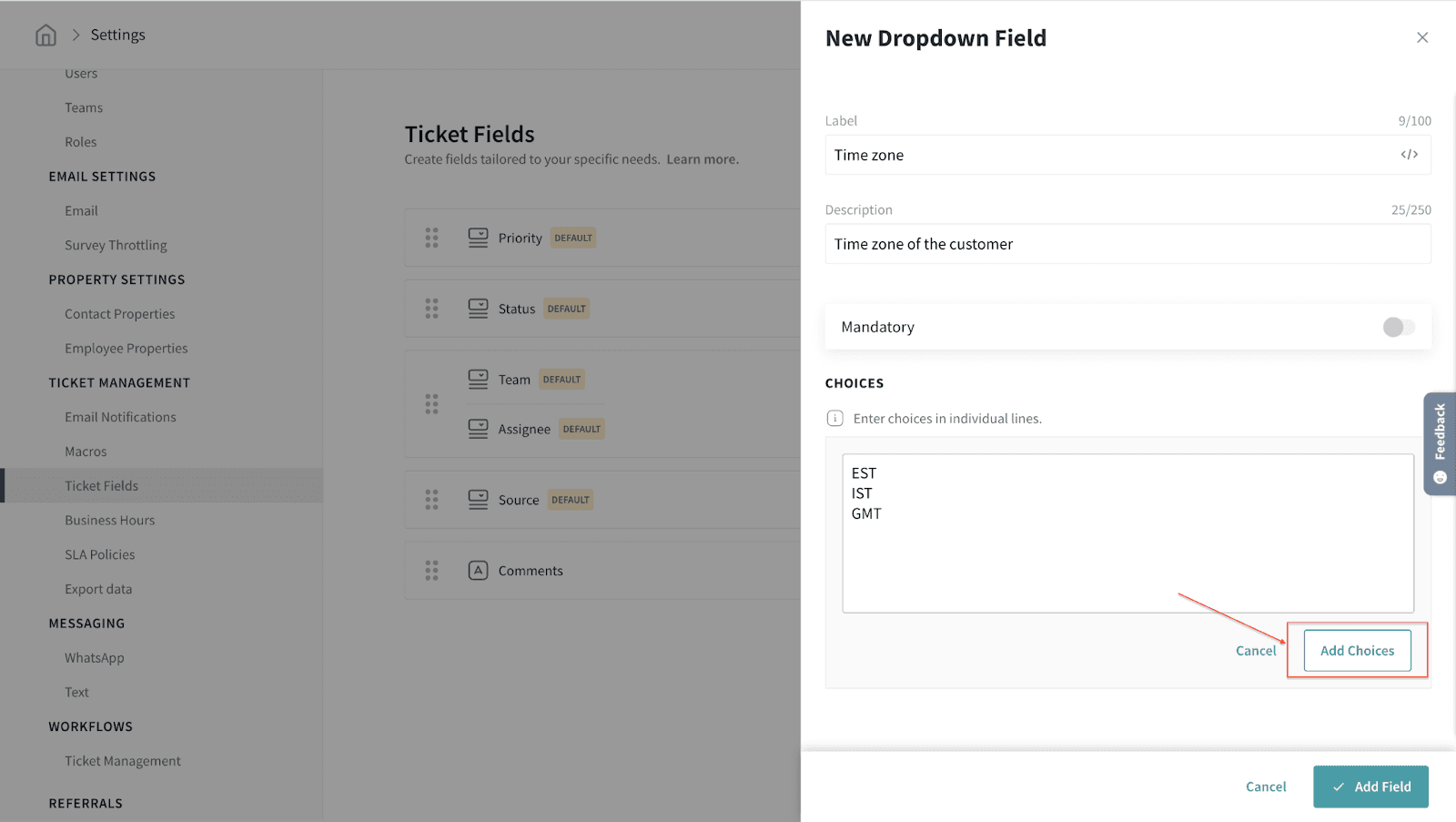1456x822 pixels.
Task: Click the Add Field button
Action: click(1370, 786)
